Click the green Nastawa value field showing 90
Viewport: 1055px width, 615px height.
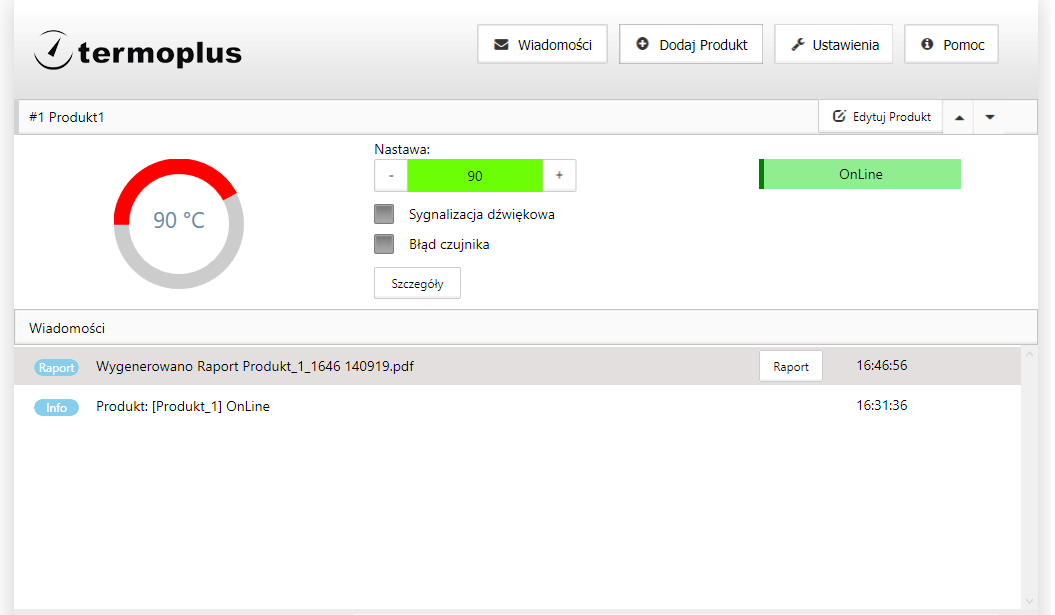(475, 175)
